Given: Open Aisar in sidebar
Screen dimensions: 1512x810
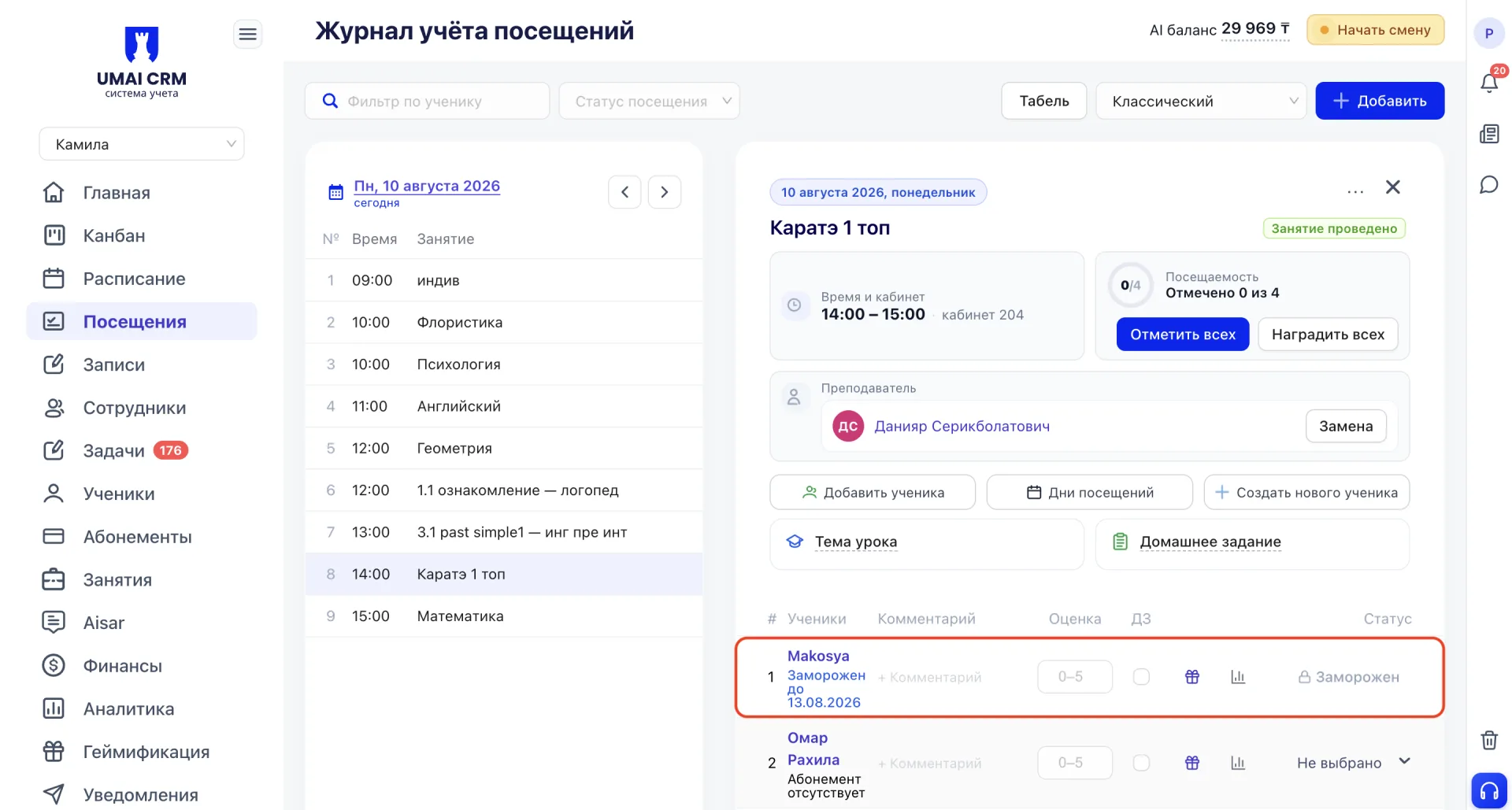Looking at the screenshot, I should pyautogui.click(x=142, y=623).
